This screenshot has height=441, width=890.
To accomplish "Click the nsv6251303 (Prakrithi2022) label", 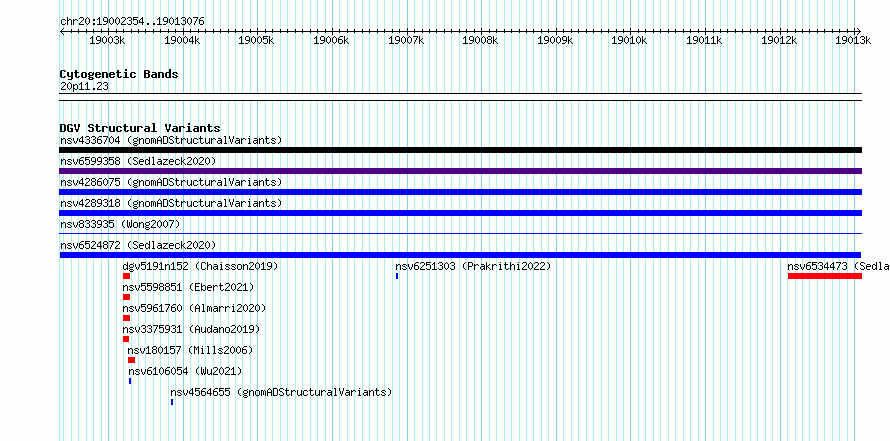I will coord(473,266).
